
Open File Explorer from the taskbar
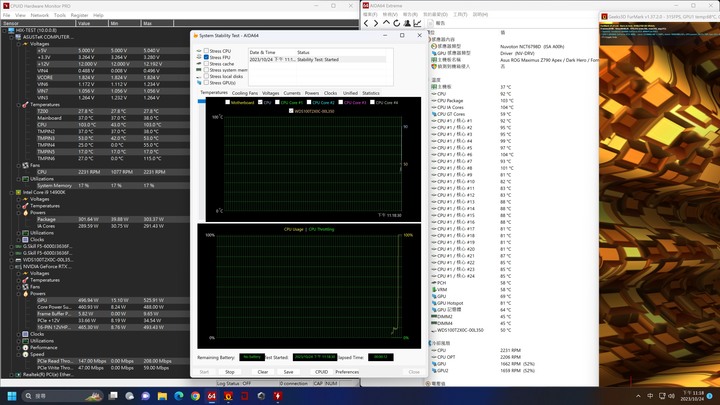(x=162, y=396)
